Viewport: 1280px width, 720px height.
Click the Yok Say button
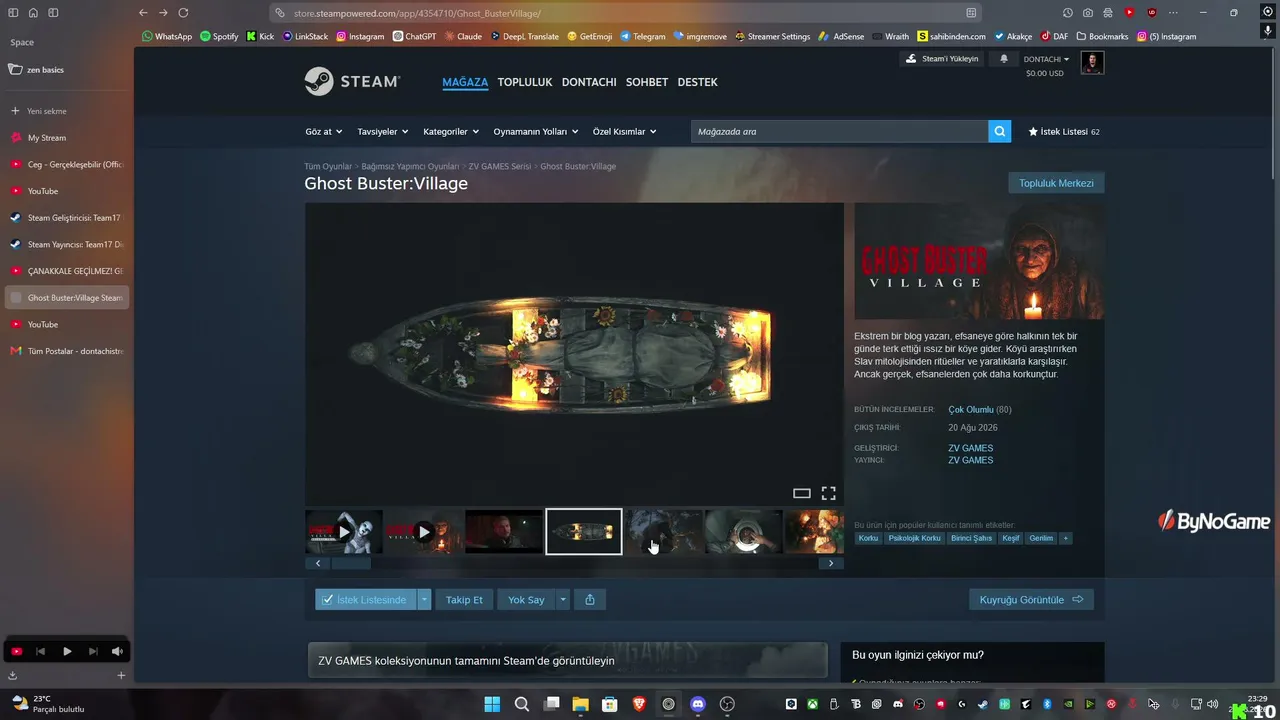[526, 599]
